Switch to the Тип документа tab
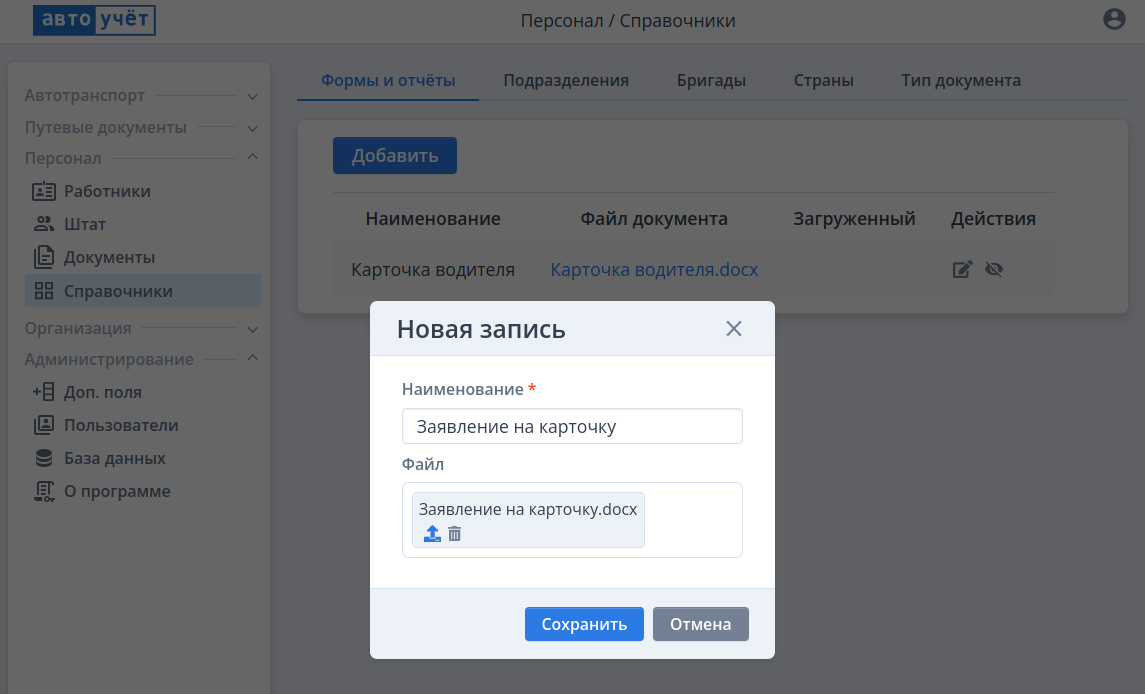The image size is (1145, 694). point(960,81)
